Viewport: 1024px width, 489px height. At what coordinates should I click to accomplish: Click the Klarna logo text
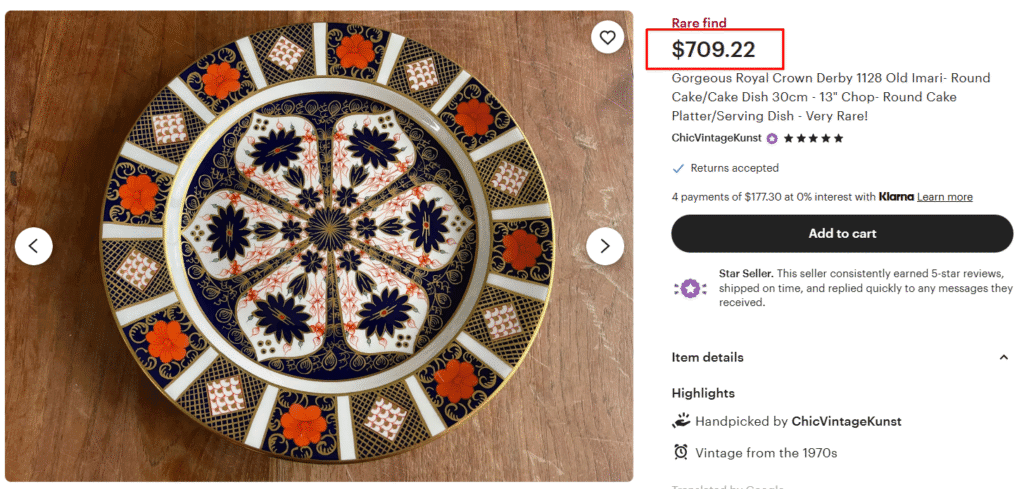pyautogui.click(x=896, y=197)
